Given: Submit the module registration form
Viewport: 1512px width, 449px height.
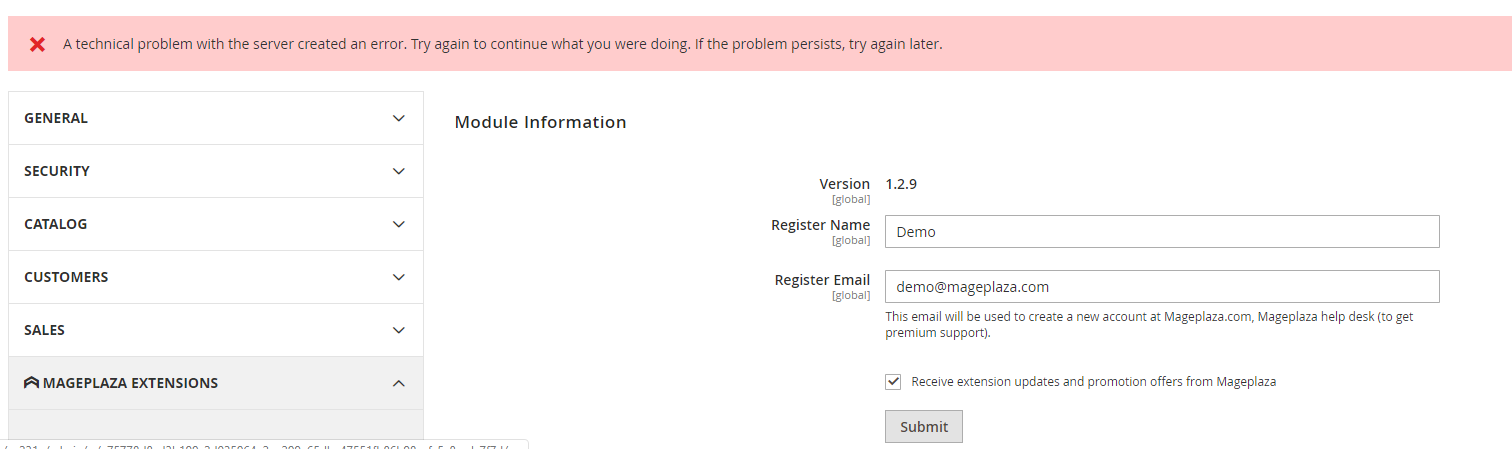Looking at the screenshot, I should (924, 427).
